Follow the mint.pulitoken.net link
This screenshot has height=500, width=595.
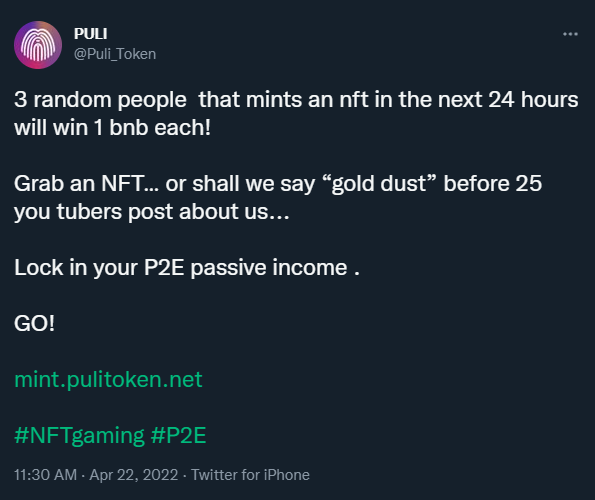tap(108, 379)
